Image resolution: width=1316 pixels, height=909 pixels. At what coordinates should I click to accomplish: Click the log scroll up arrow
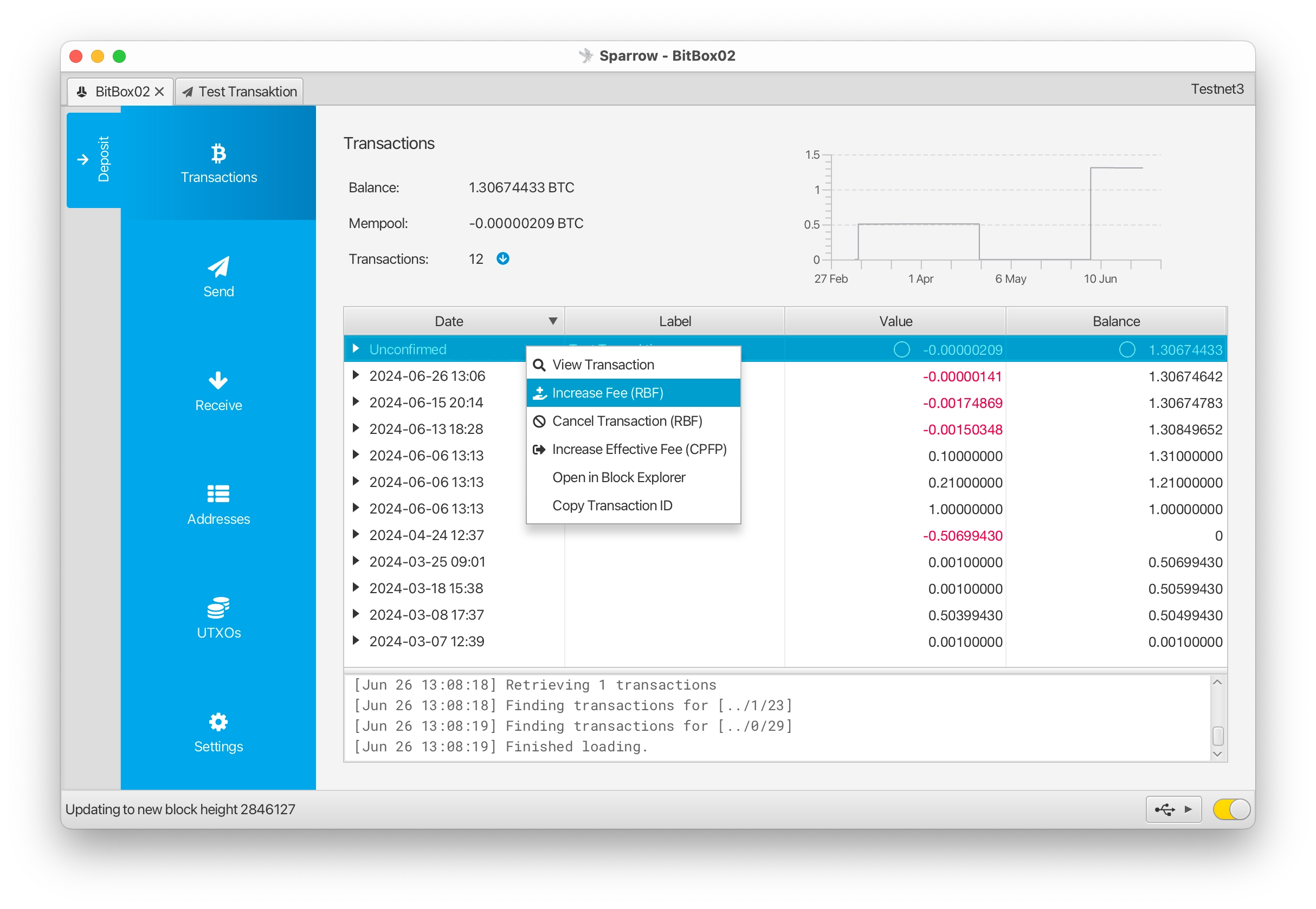click(x=1217, y=683)
